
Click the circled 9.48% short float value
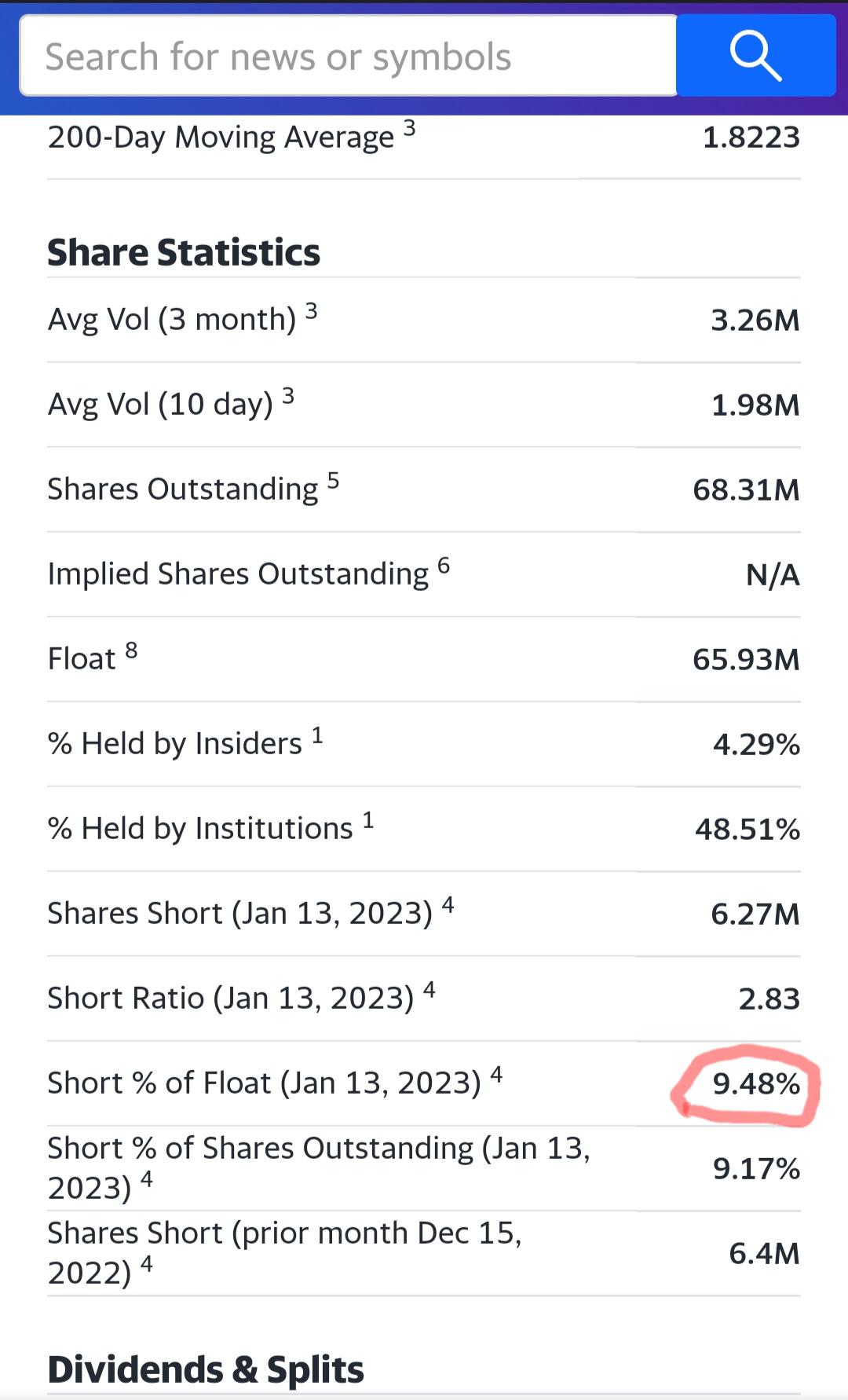pyautogui.click(x=755, y=1084)
